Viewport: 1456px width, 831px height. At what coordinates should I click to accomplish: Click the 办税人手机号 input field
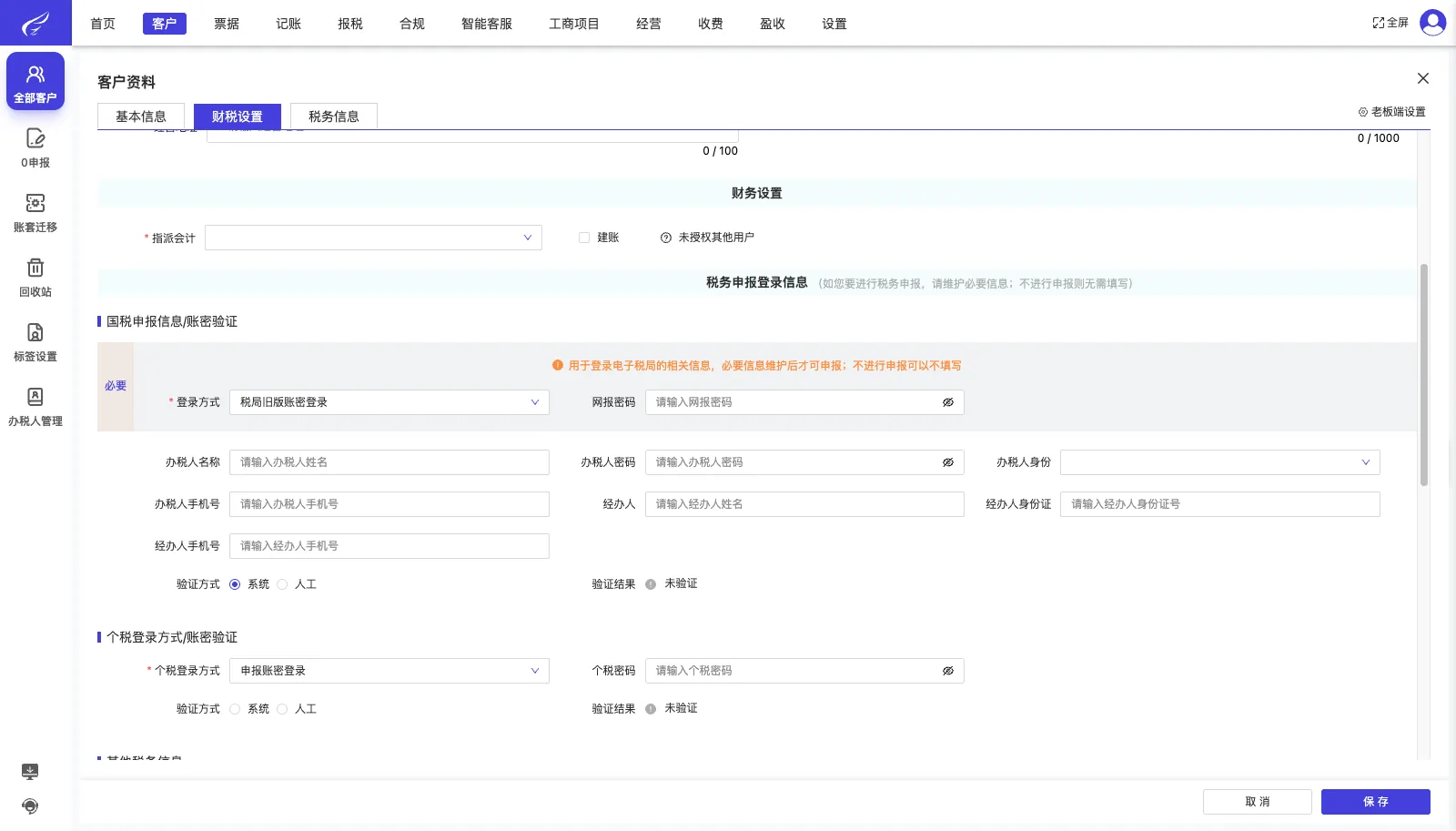(389, 504)
